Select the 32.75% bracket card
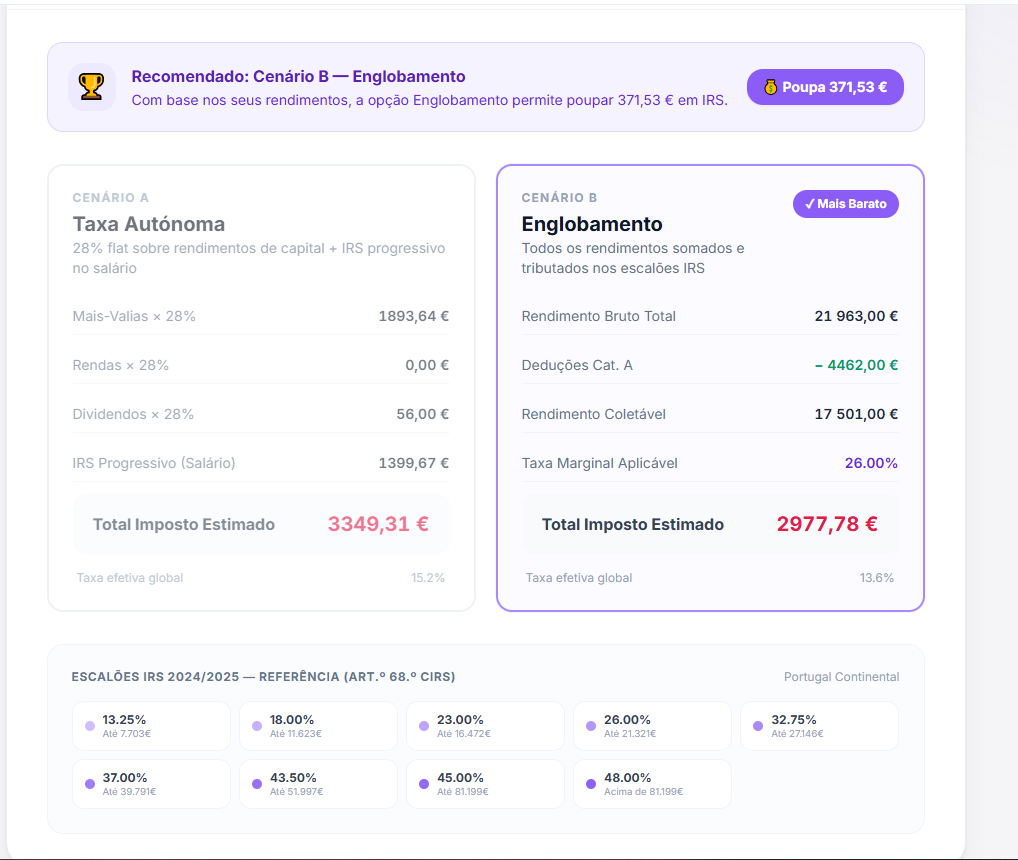The image size is (1018, 860). tap(819, 726)
